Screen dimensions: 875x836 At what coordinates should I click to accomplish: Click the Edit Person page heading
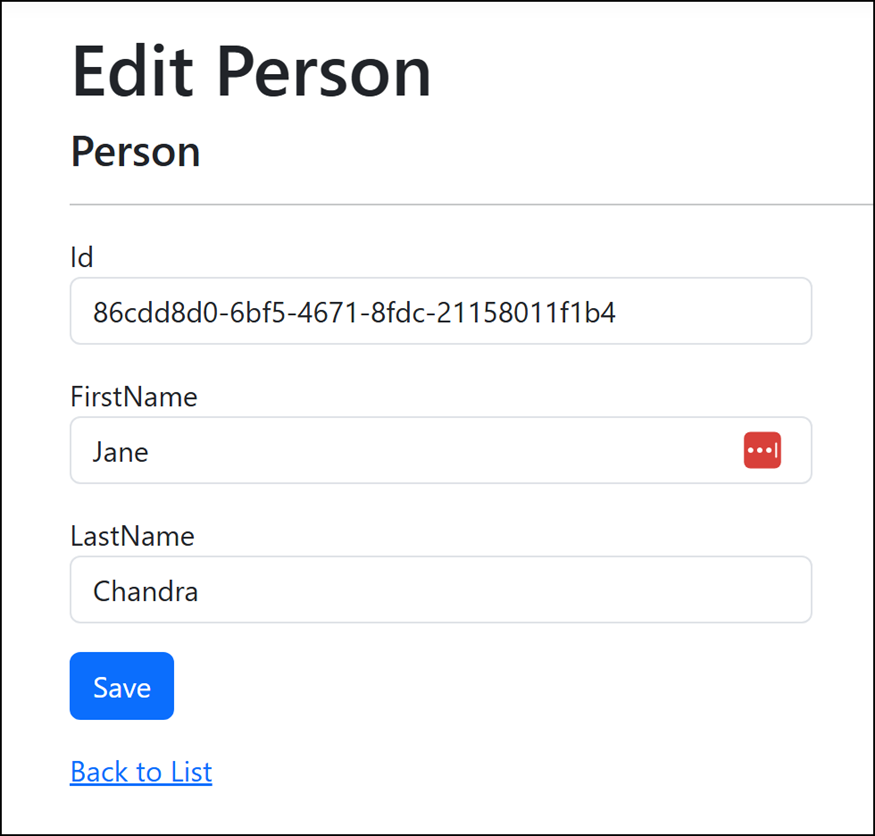coord(251,72)
